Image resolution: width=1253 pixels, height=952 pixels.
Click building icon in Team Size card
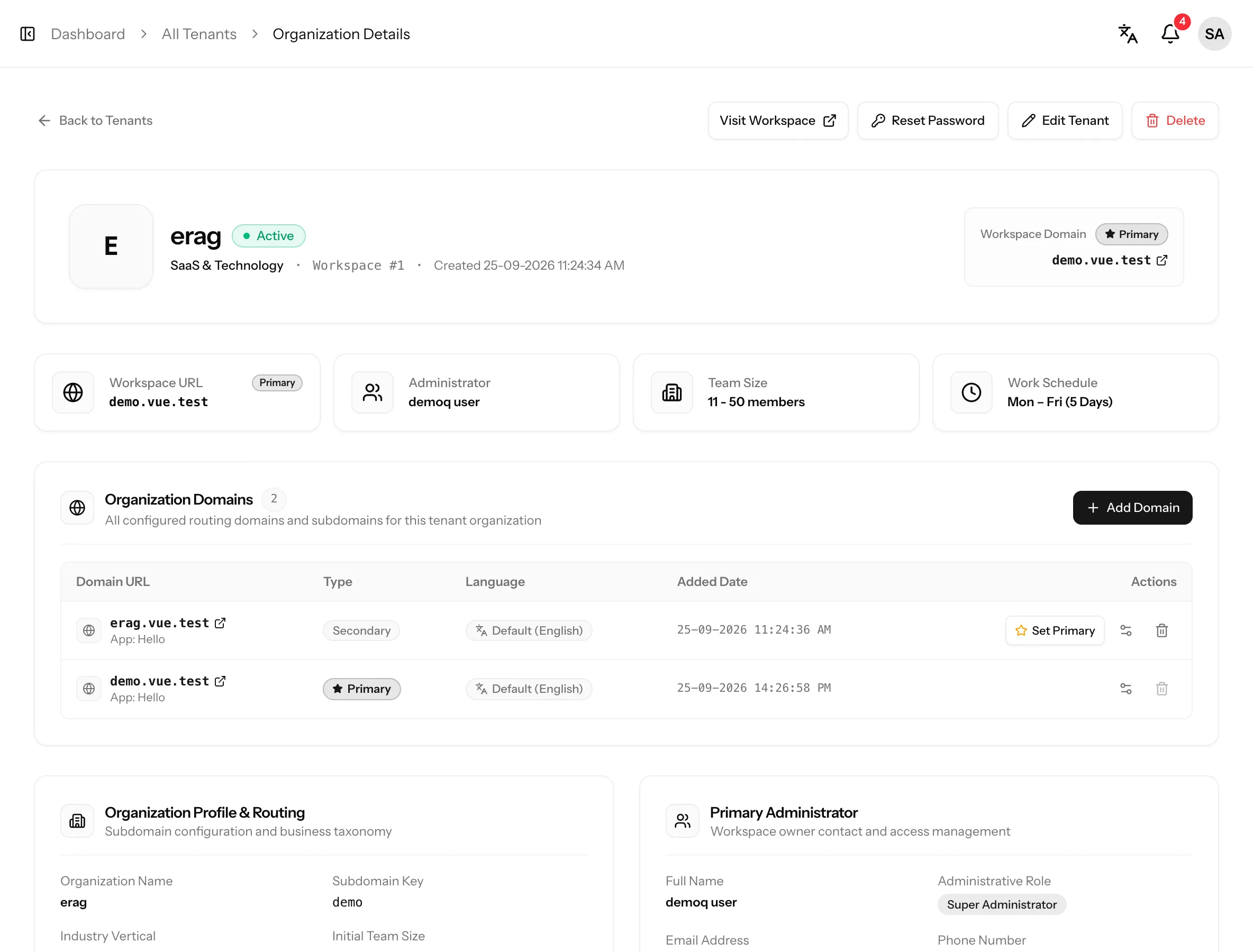click(672, 392)
